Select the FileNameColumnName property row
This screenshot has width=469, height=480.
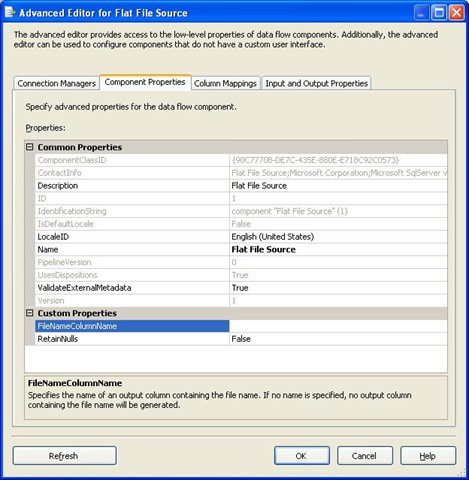(132, 326)
